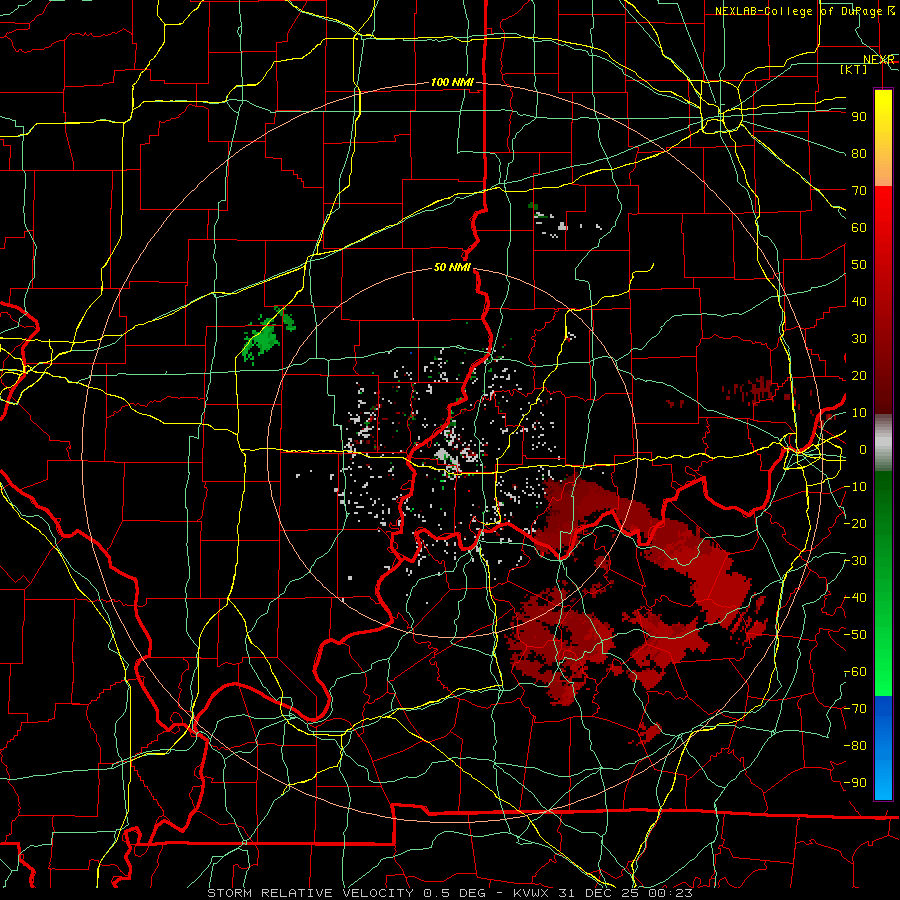Click the bright green segment of the color bar
The height and width of the screenshot is (900, 900).
click(x=883, y=672)
